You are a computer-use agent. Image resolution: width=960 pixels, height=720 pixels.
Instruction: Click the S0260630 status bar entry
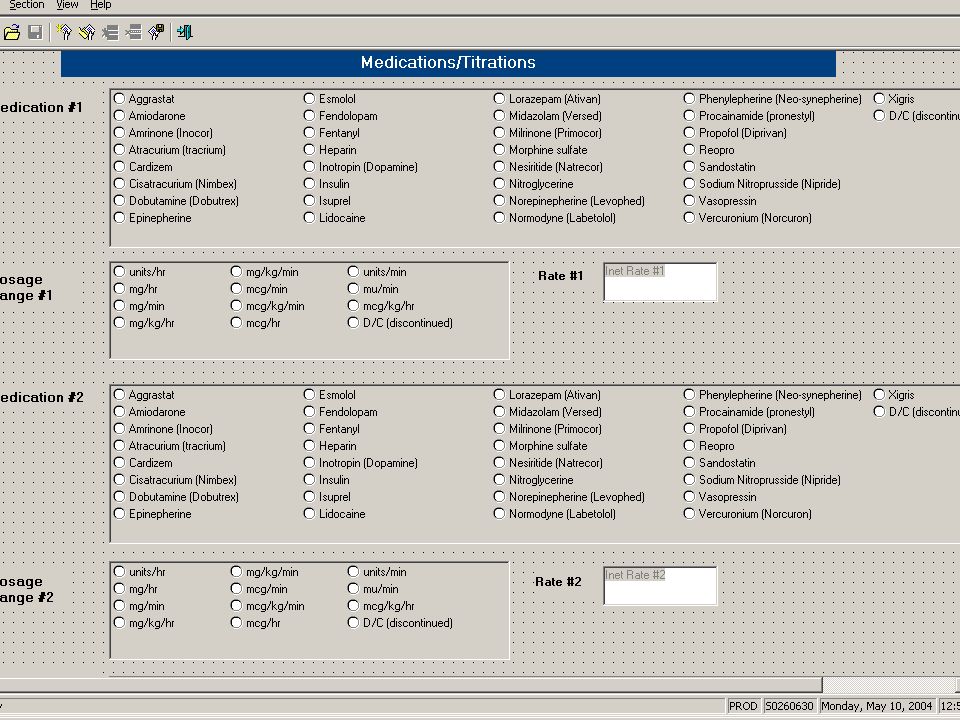click(789, 706)
